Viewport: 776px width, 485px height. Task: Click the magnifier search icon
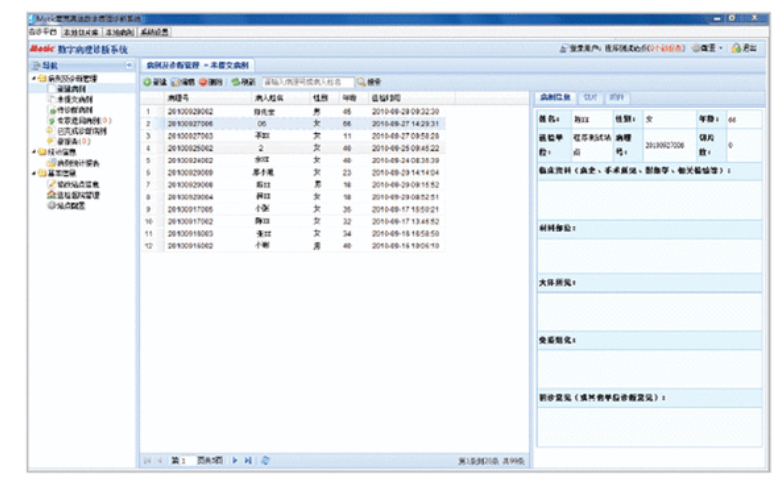point(361,82)
